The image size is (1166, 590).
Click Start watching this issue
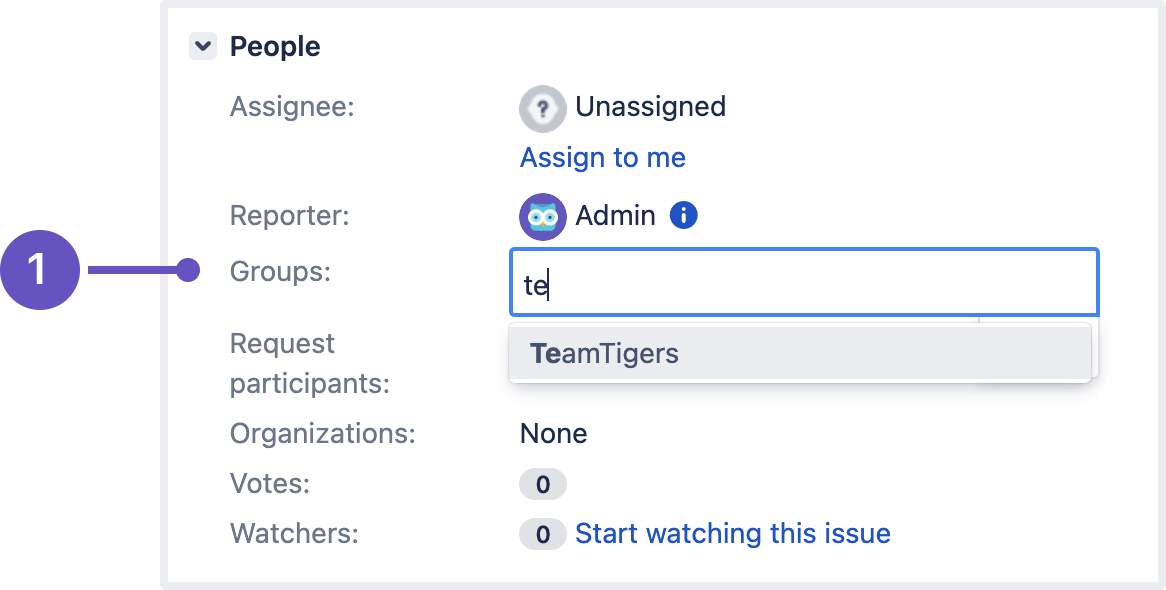[733, 534]
